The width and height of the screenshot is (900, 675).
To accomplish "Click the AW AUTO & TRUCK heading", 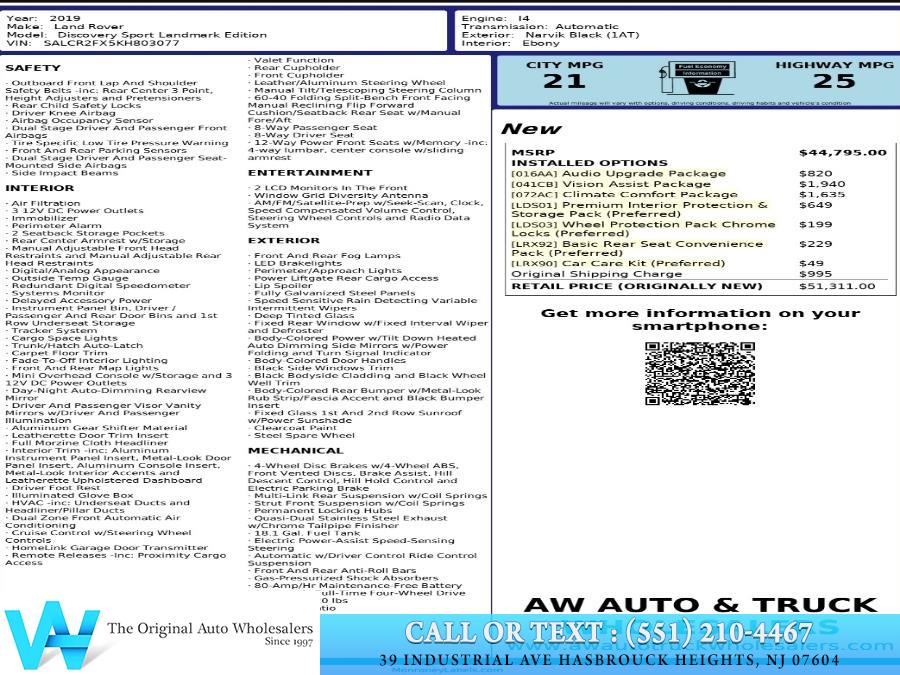I will point(701,604).
